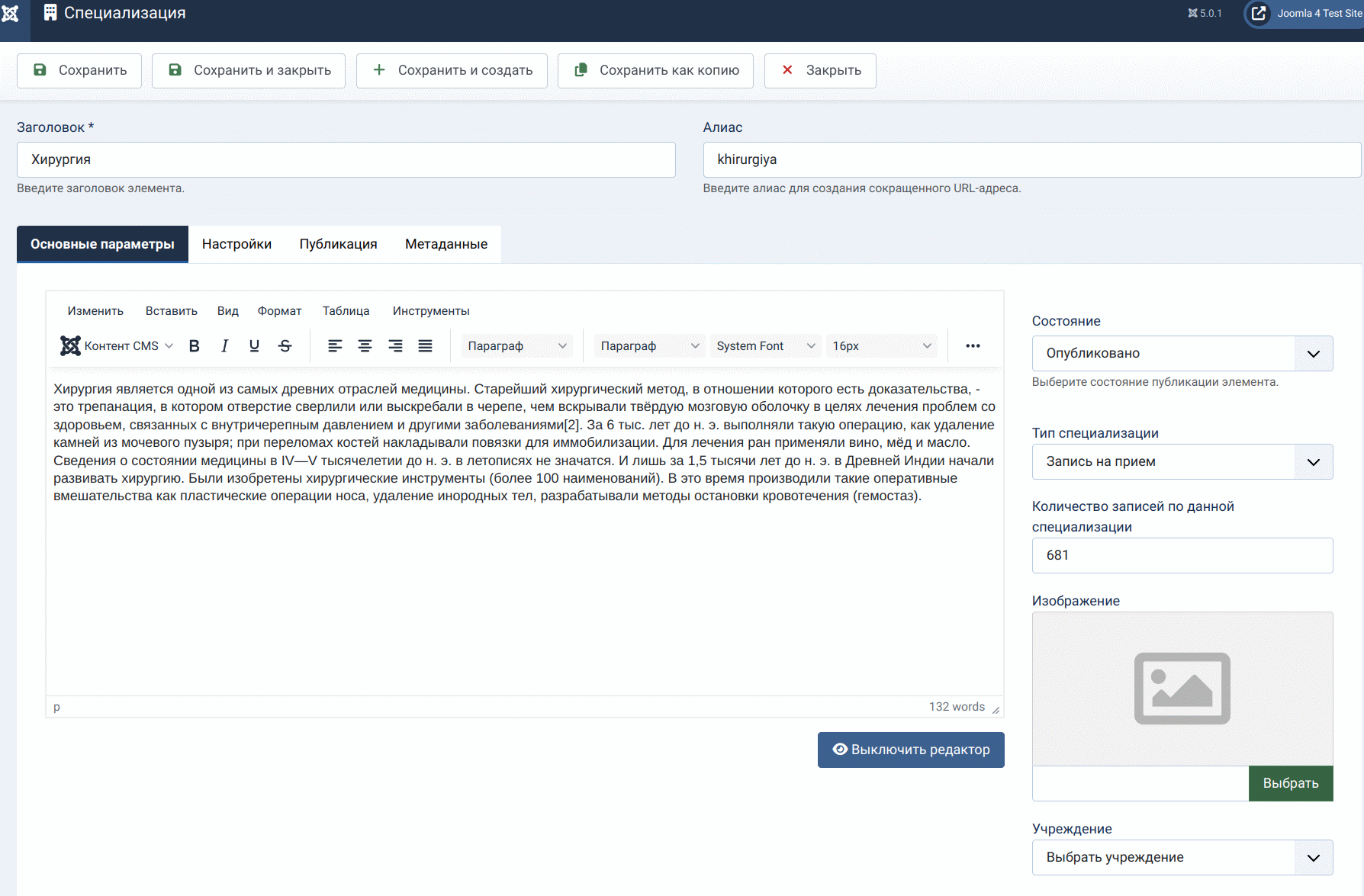Image resolution: width=1364 pixels, height=896 pixels.
Task: Apply strikethrough formatting
Action: 285,346
